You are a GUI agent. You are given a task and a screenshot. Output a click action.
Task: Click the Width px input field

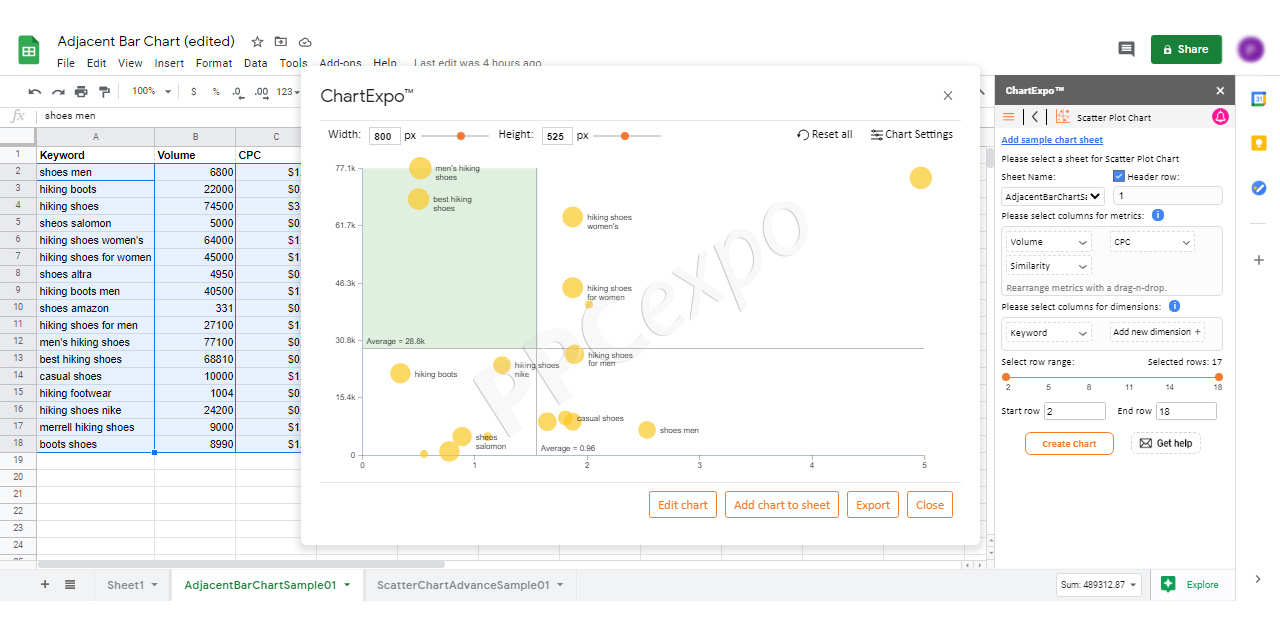[x=385, y=136]
